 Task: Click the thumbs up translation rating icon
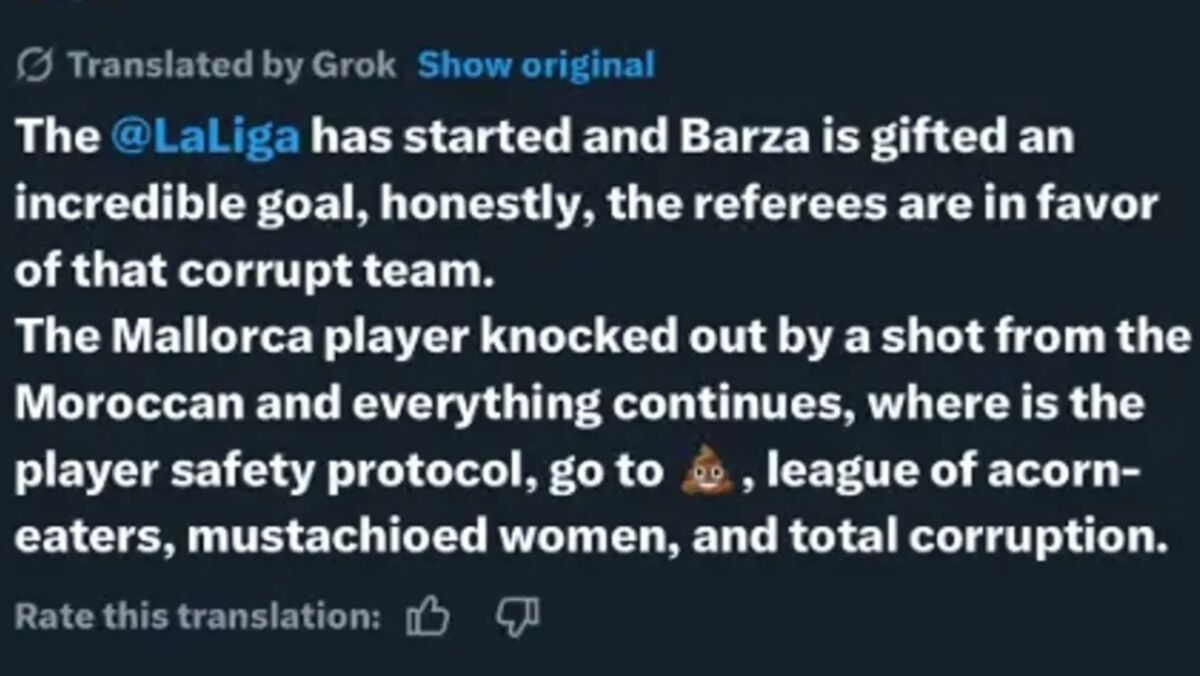428,617
